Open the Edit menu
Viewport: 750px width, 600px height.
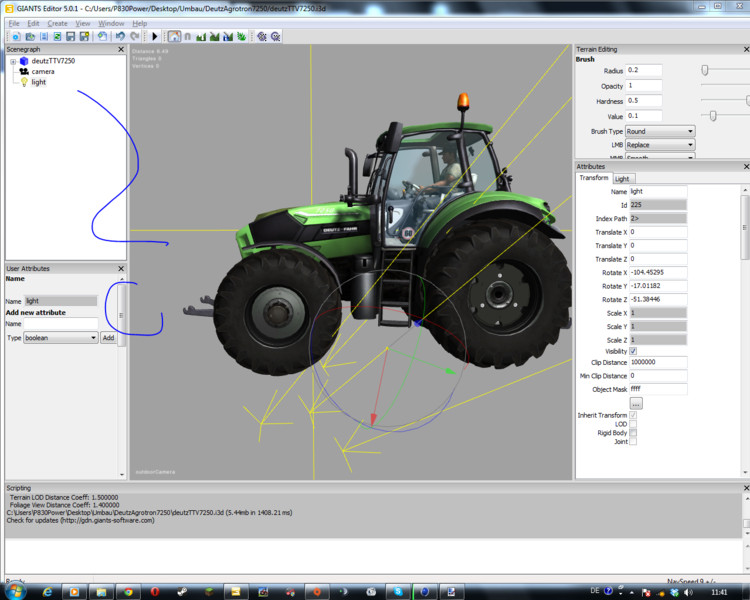33,23
